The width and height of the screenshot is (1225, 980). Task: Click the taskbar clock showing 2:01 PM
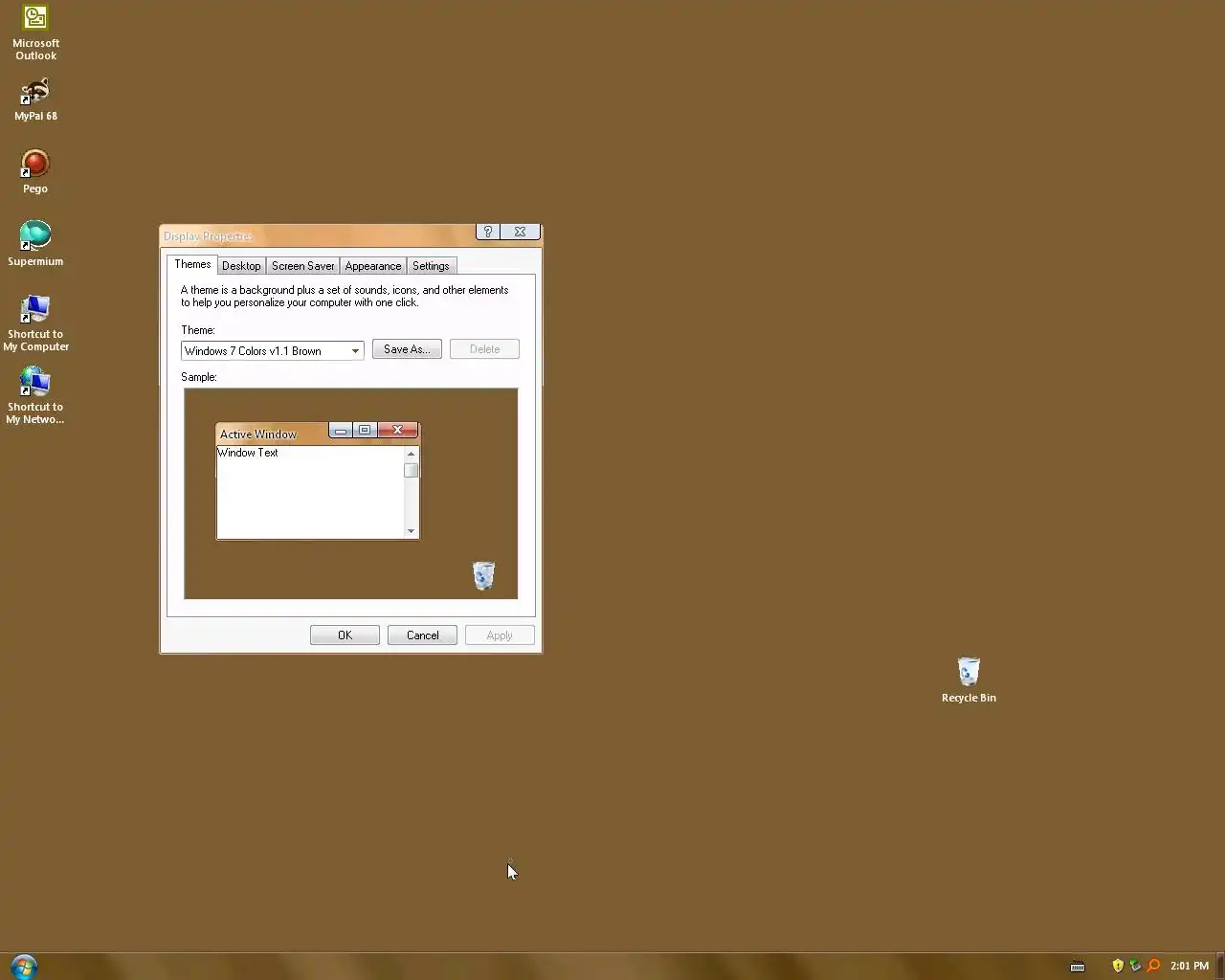tap(1189, 966)
